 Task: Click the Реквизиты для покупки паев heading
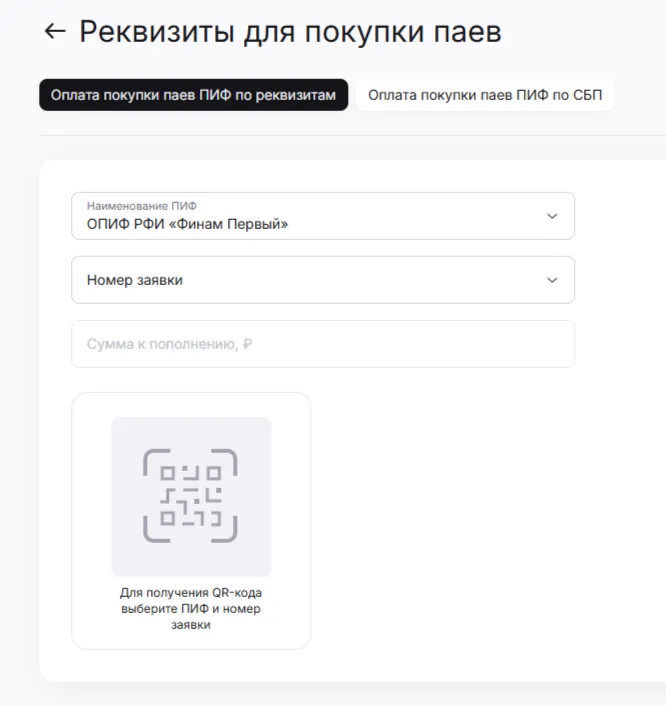click(290, 32)
